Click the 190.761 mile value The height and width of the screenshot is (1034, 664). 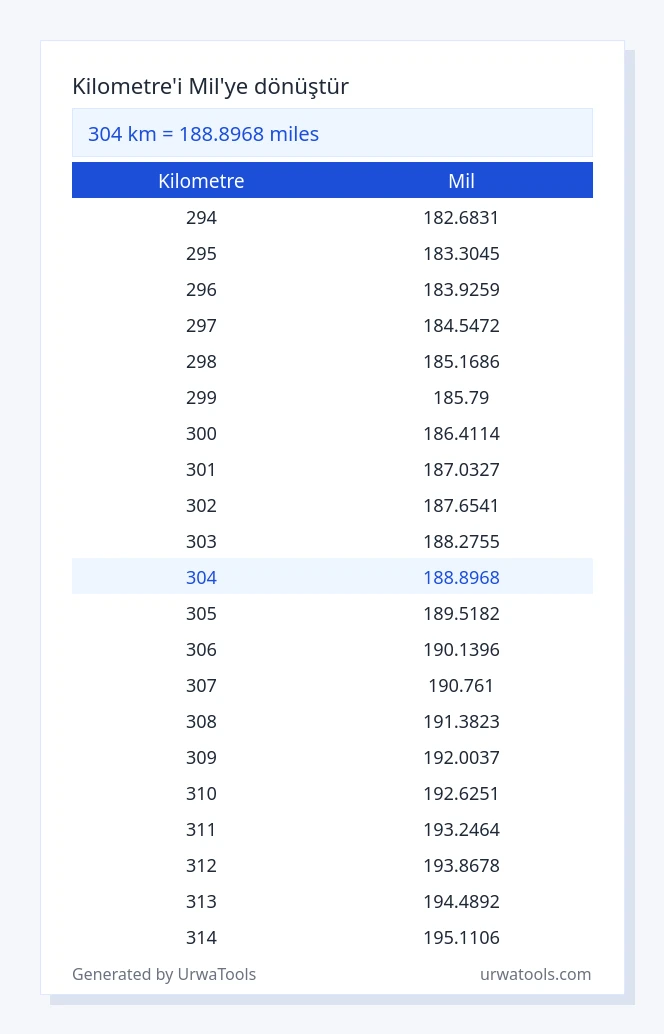pos(462,685)
